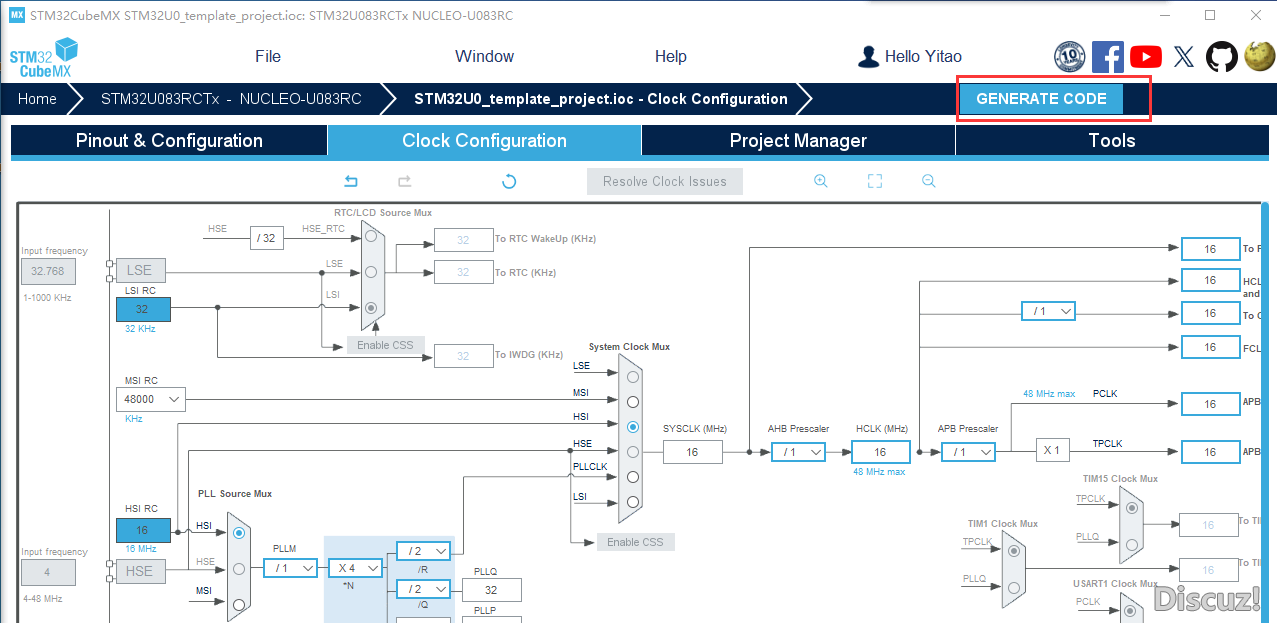Select MSI in System Clock Mux
1277x623 pixels.
pos(631,402)
